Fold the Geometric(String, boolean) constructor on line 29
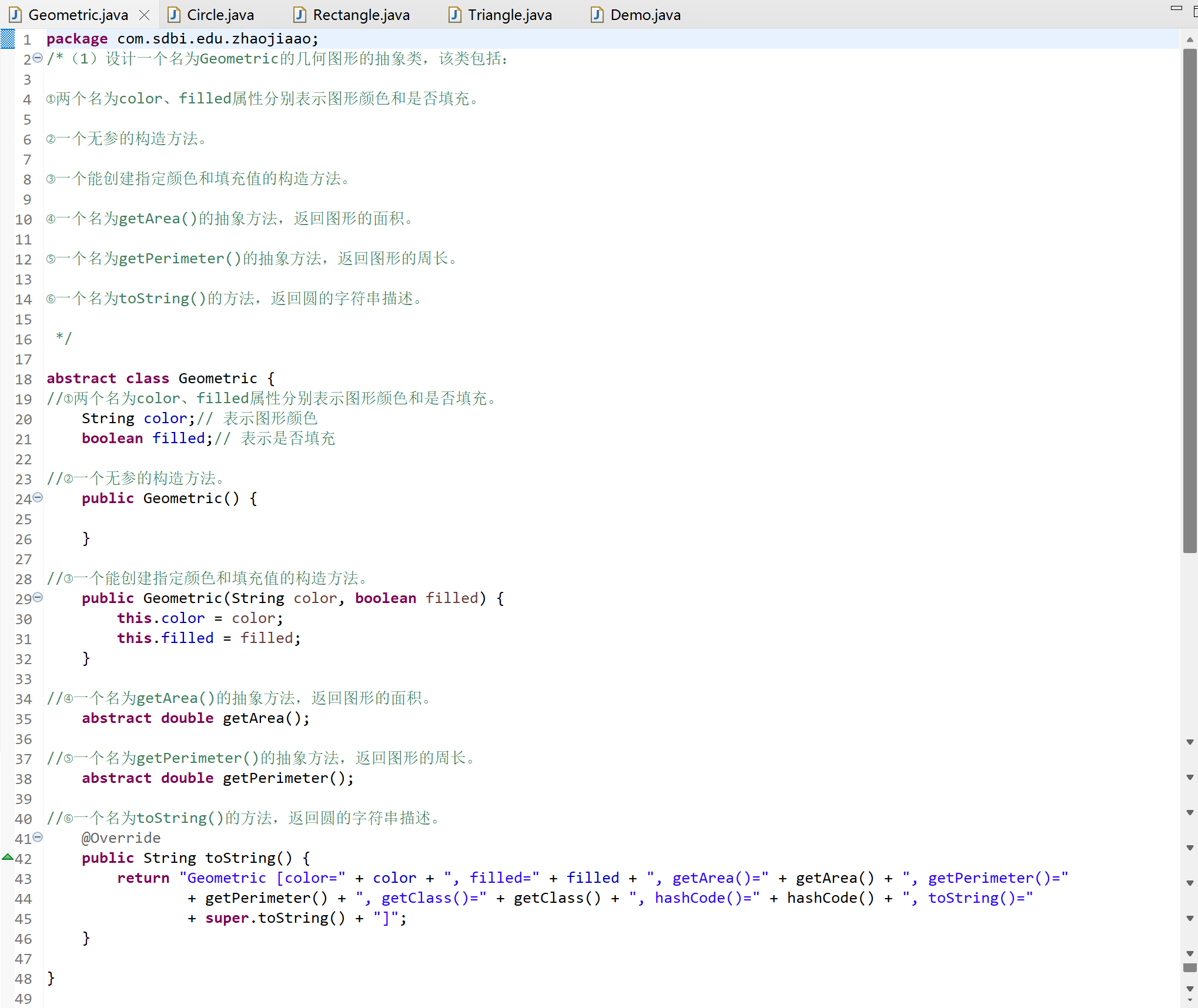Screen dimensions: 1198x1008 tap(38, 598)
